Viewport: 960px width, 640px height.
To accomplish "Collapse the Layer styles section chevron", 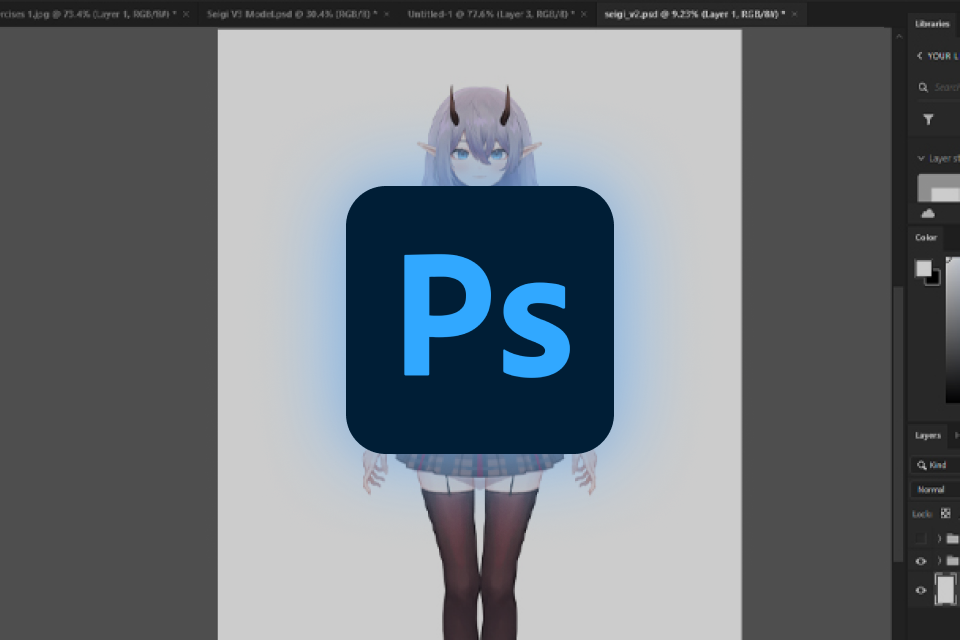I will click(921, 159).
